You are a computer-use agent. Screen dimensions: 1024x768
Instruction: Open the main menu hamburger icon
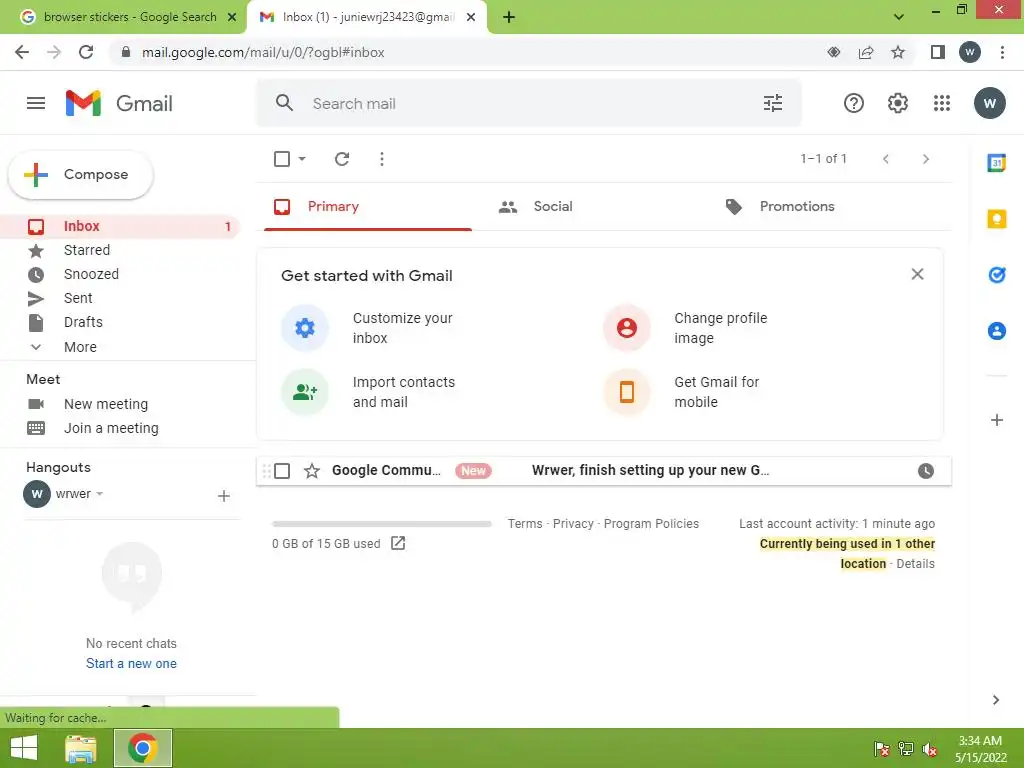[x=36, y=103]
